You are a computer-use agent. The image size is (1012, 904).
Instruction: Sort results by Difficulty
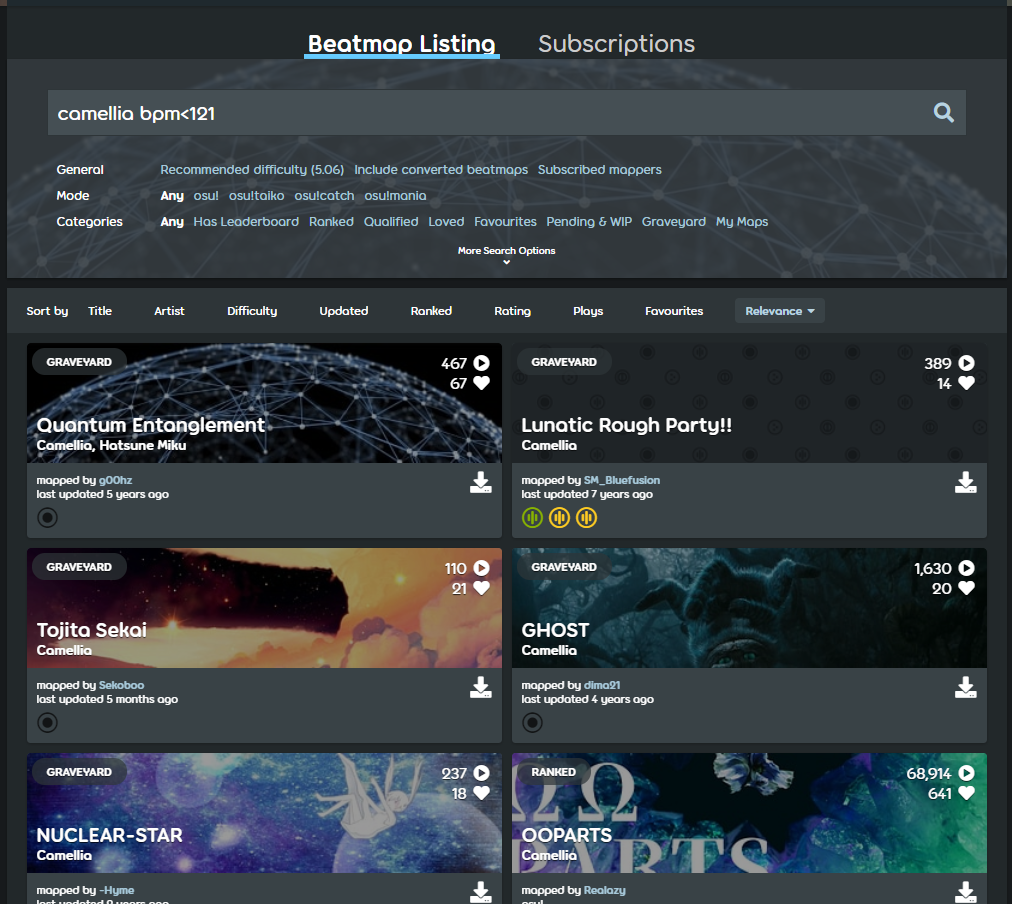tap(252, 311)
